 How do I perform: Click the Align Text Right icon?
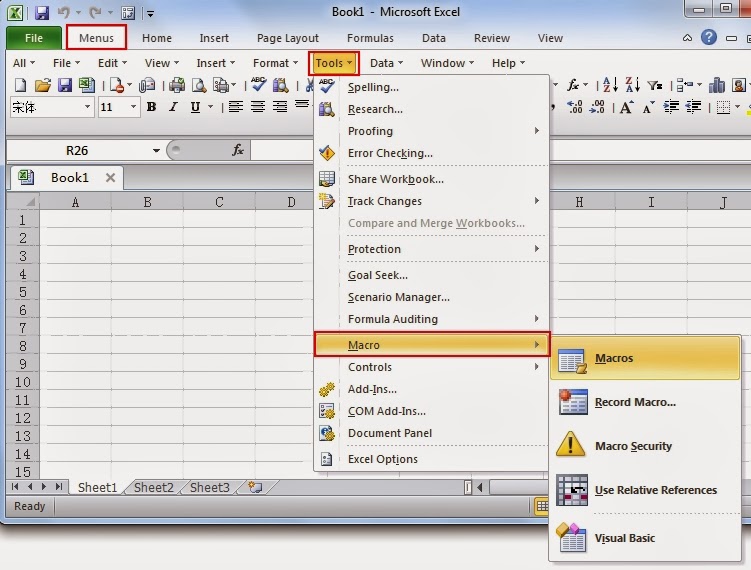pyautogui.click(x=280, y=107)
